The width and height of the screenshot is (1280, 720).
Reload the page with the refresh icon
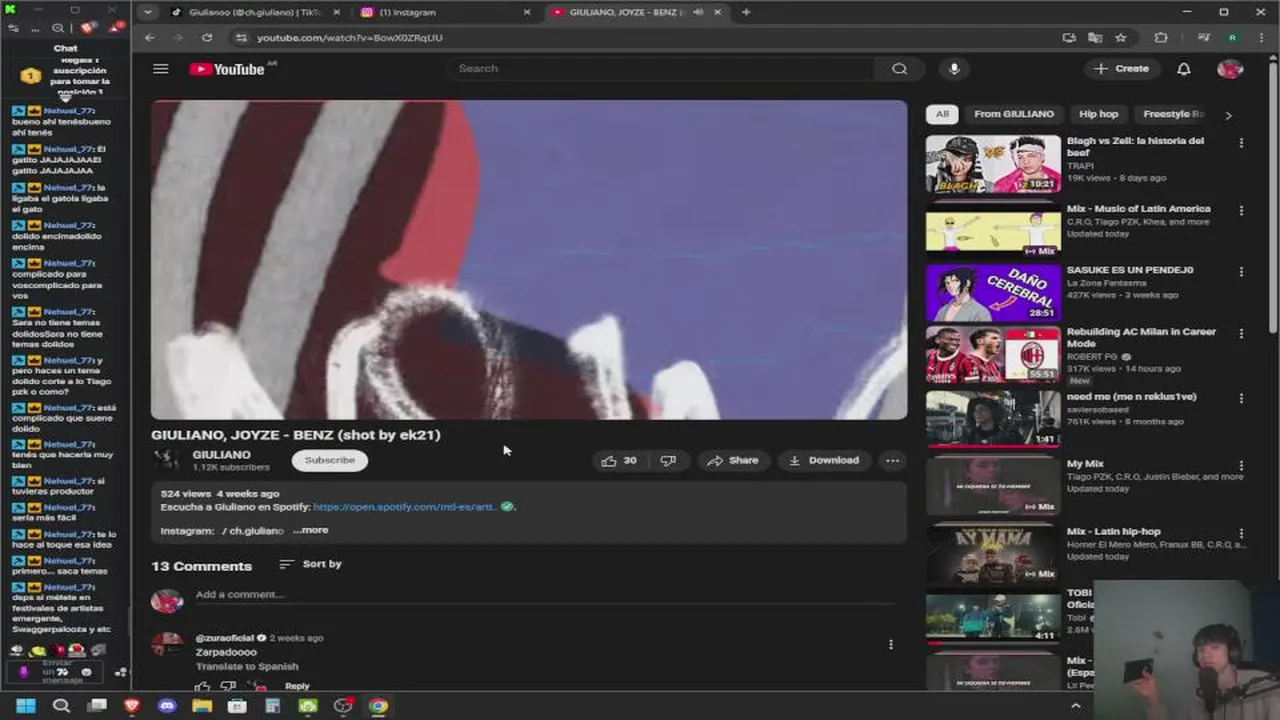tap(207, 38)
